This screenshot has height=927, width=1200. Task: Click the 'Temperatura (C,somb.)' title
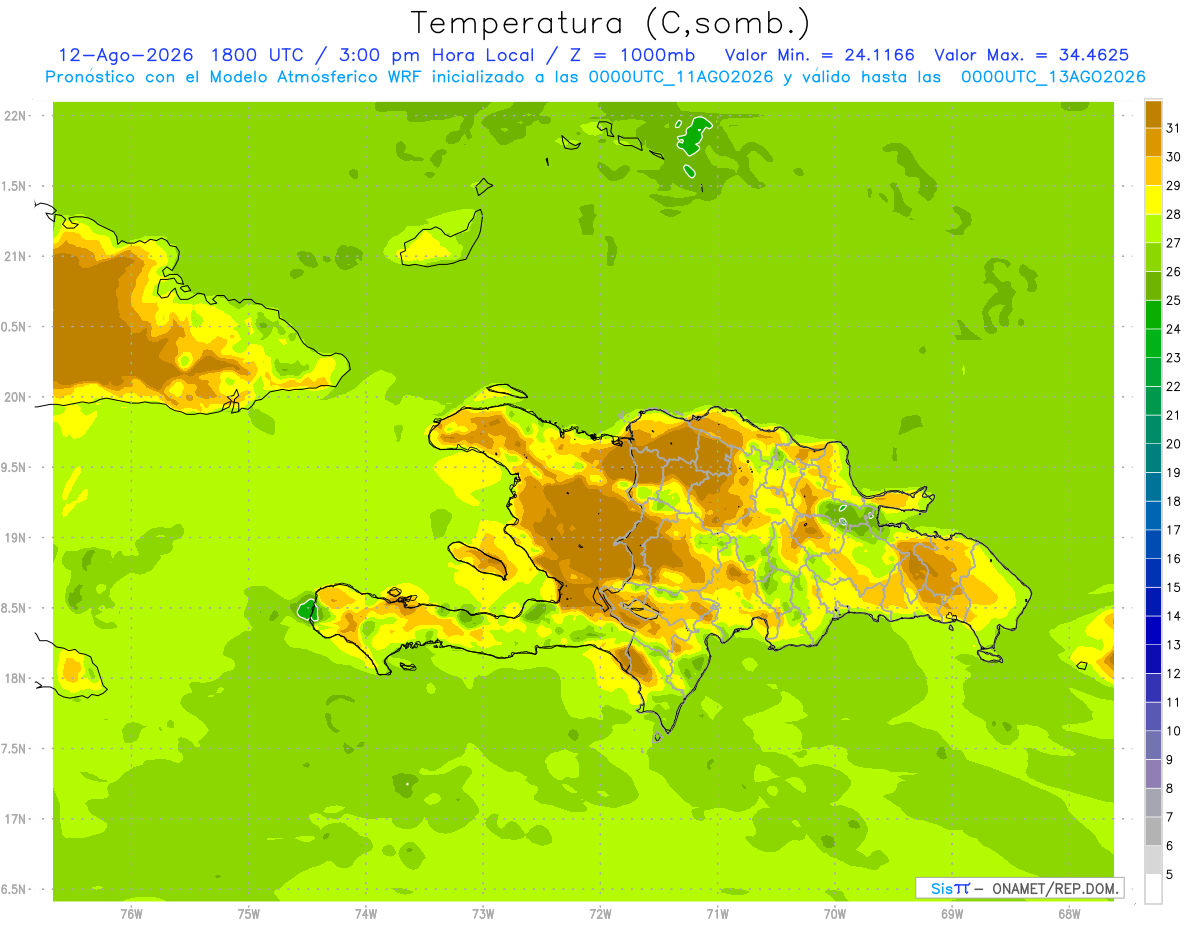[x=610, y=22]
